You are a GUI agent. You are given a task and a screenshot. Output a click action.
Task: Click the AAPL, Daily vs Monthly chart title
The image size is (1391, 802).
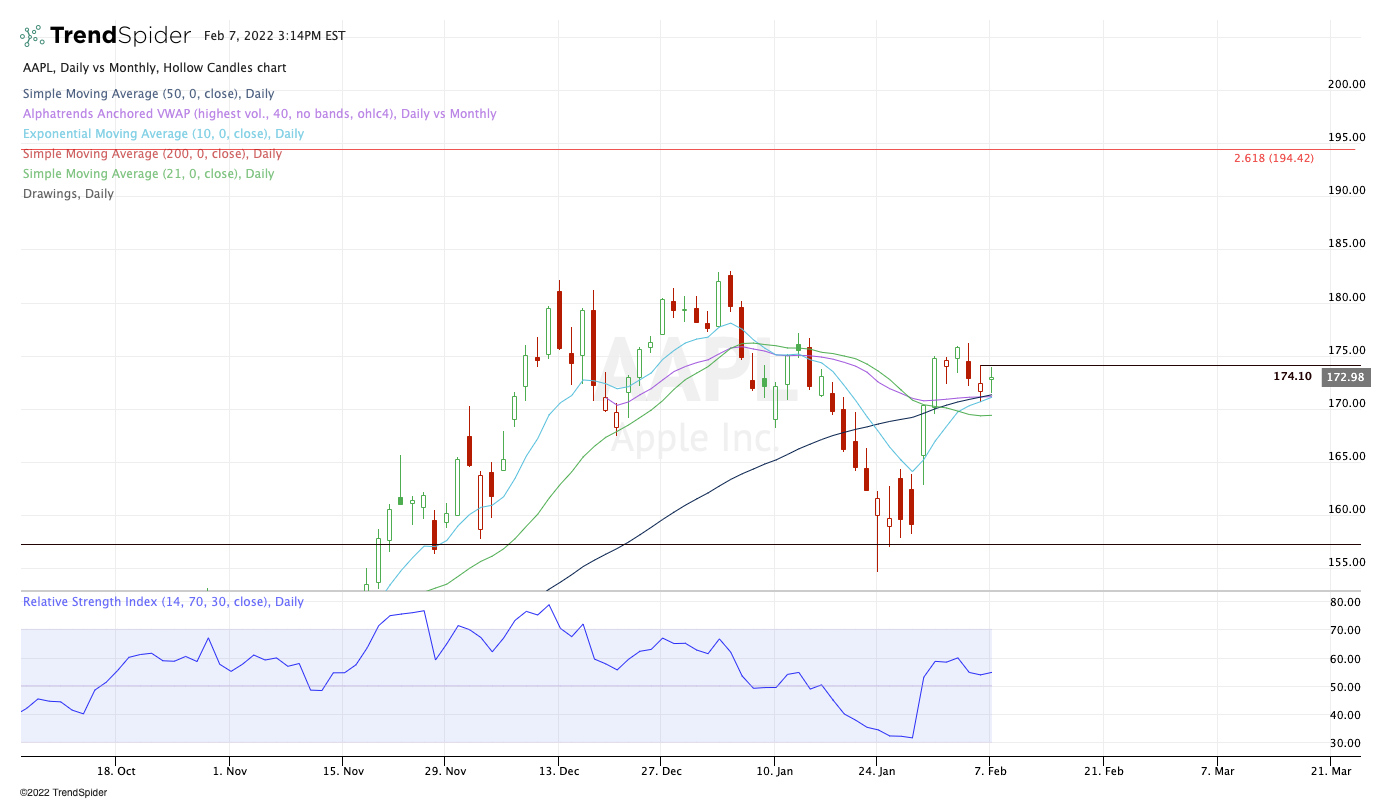pos(155,68)
